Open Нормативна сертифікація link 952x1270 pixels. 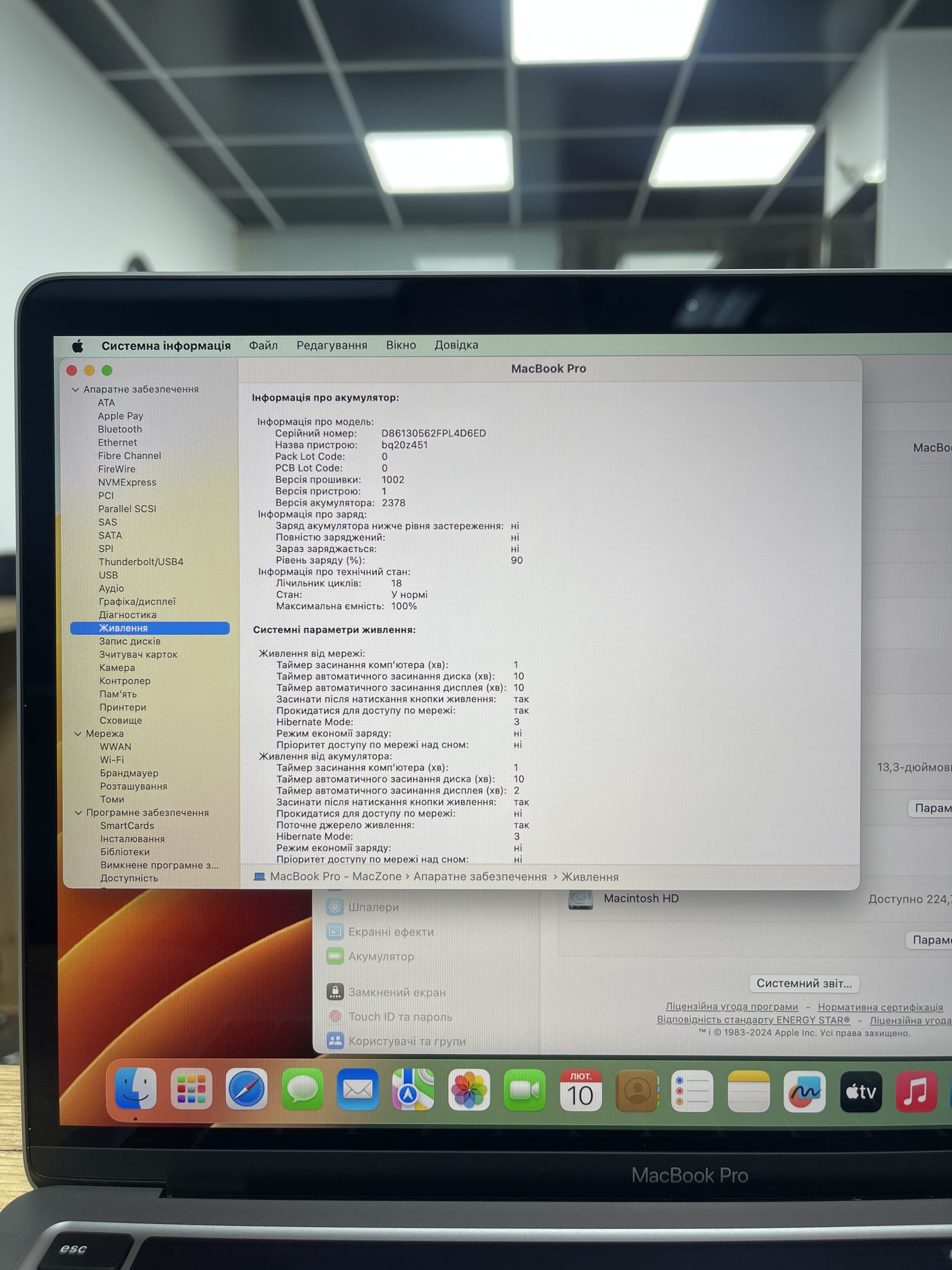[x=880, y=1007]
